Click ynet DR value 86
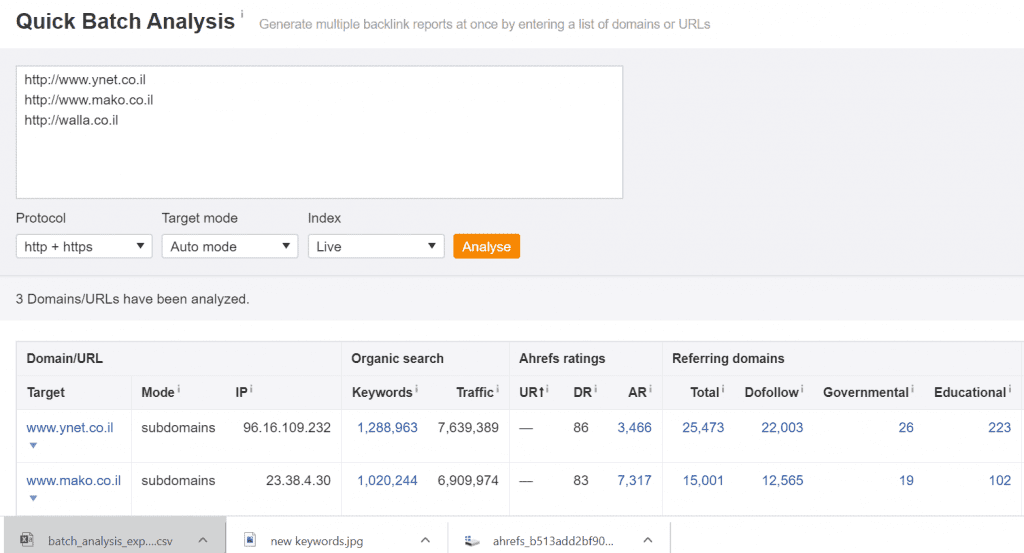1024x553 pixels. (581, 428)
